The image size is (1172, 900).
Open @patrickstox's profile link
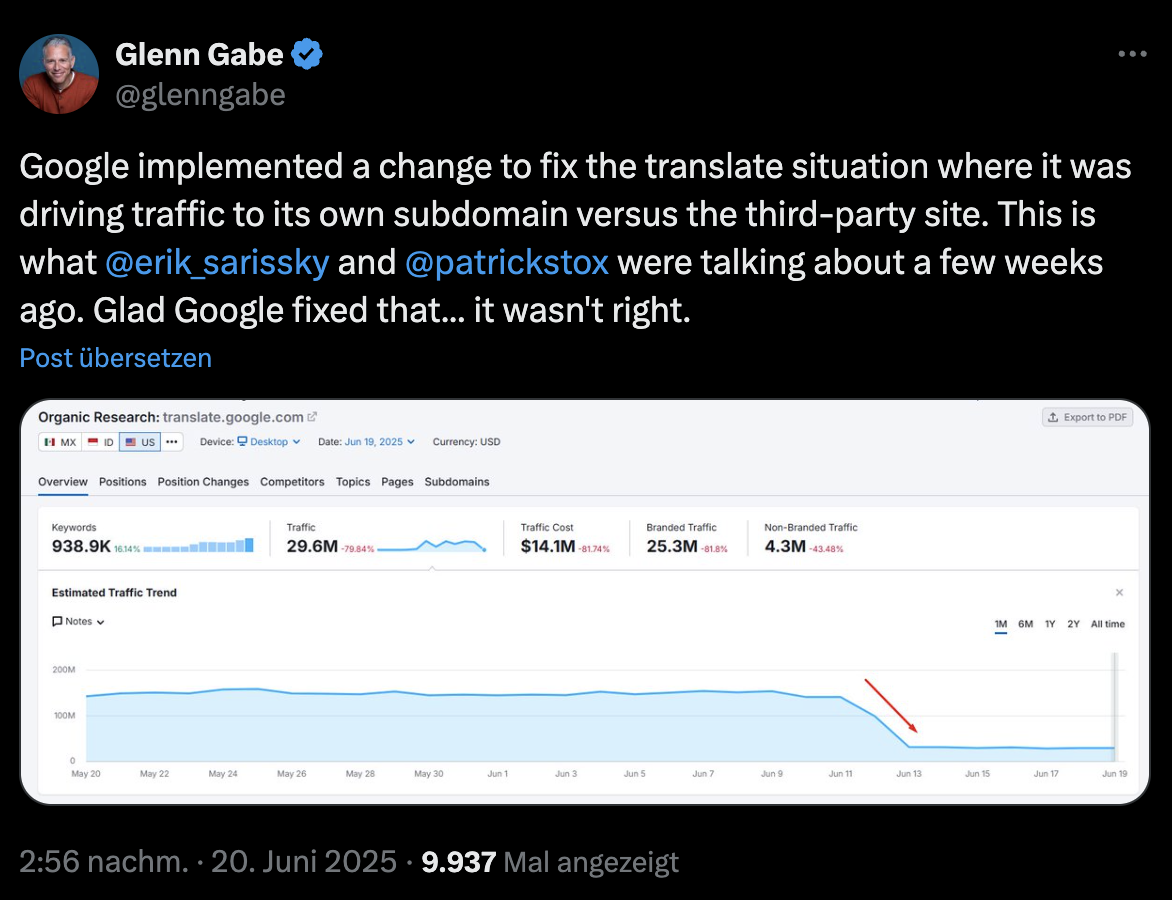click(x=506, y=262)
